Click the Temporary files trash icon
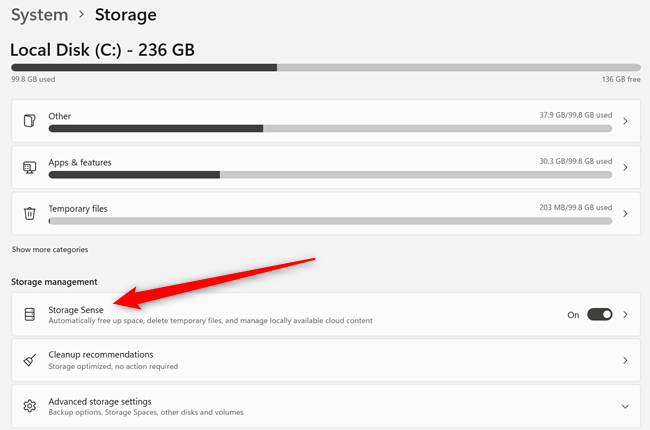 pyautogui.click(x=30, y=213)
